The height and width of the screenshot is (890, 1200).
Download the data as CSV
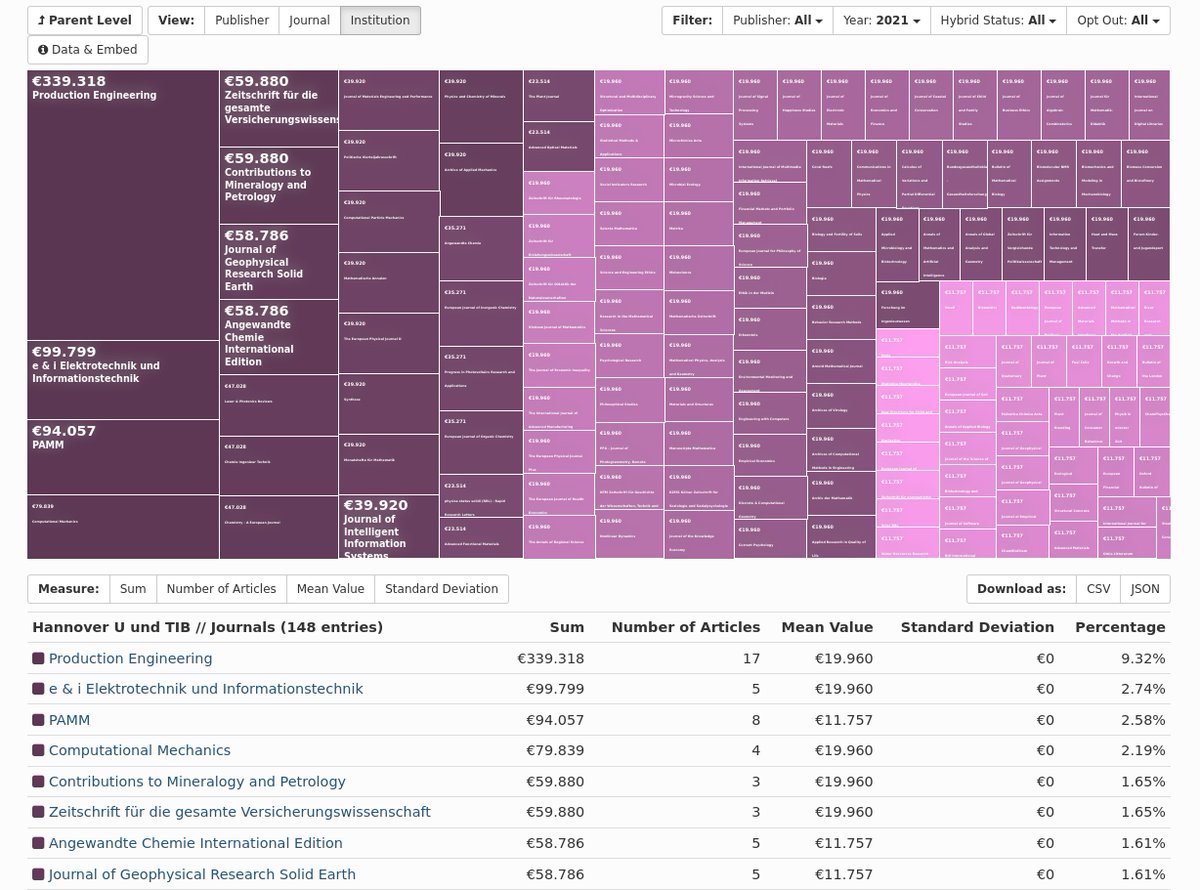(x=1098, y=589)
